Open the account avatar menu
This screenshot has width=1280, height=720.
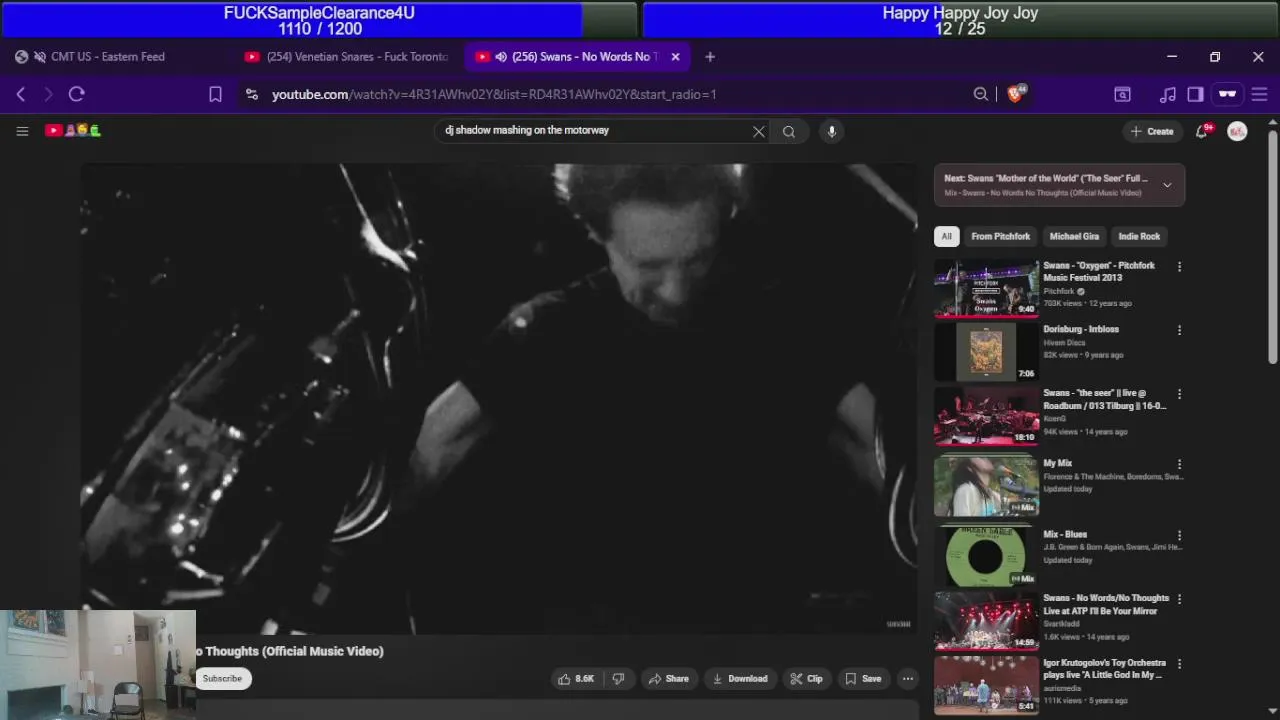click(x=1237, y=131)
